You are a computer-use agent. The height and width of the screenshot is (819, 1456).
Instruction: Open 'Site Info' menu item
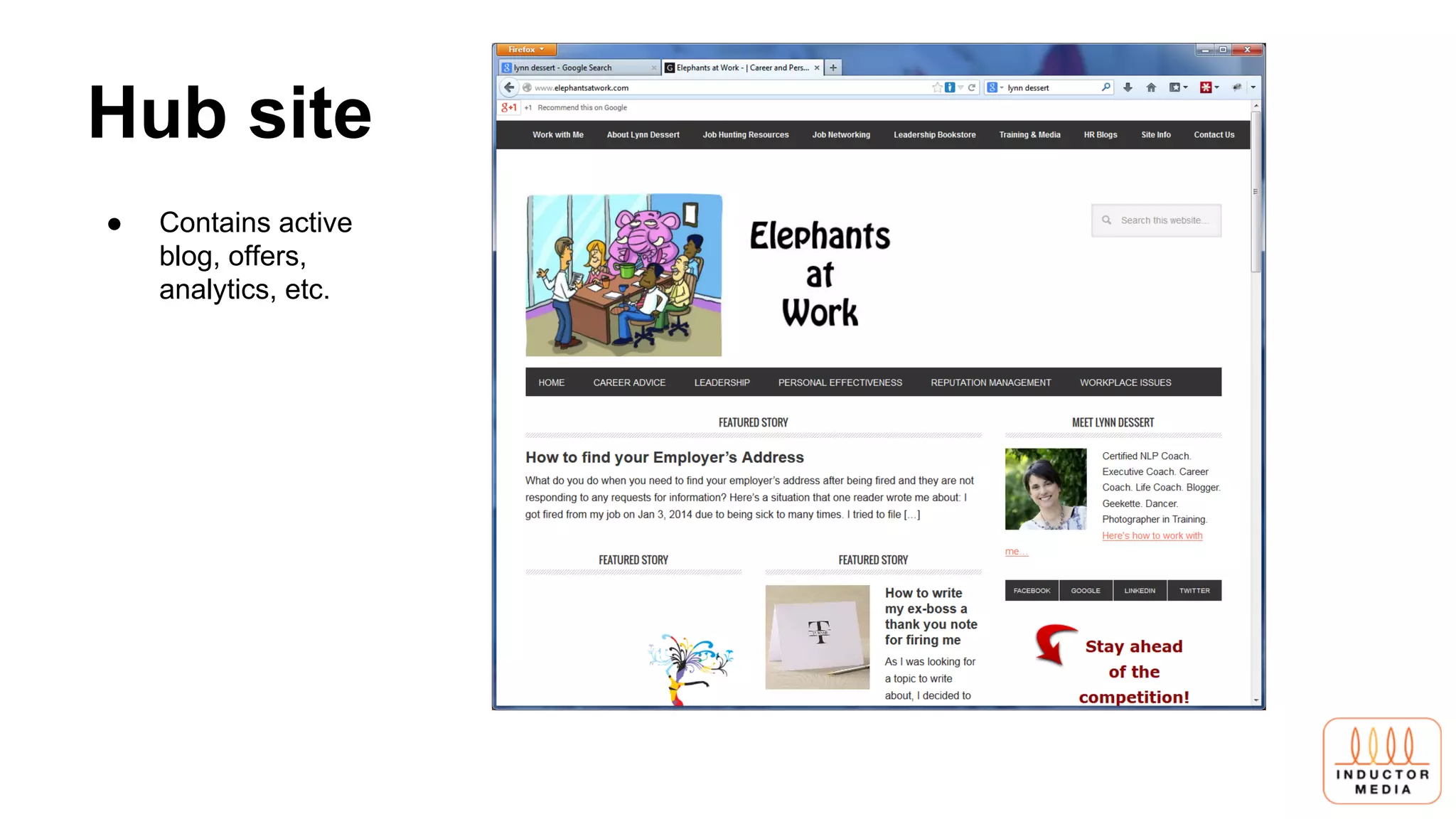point(1156,135)
